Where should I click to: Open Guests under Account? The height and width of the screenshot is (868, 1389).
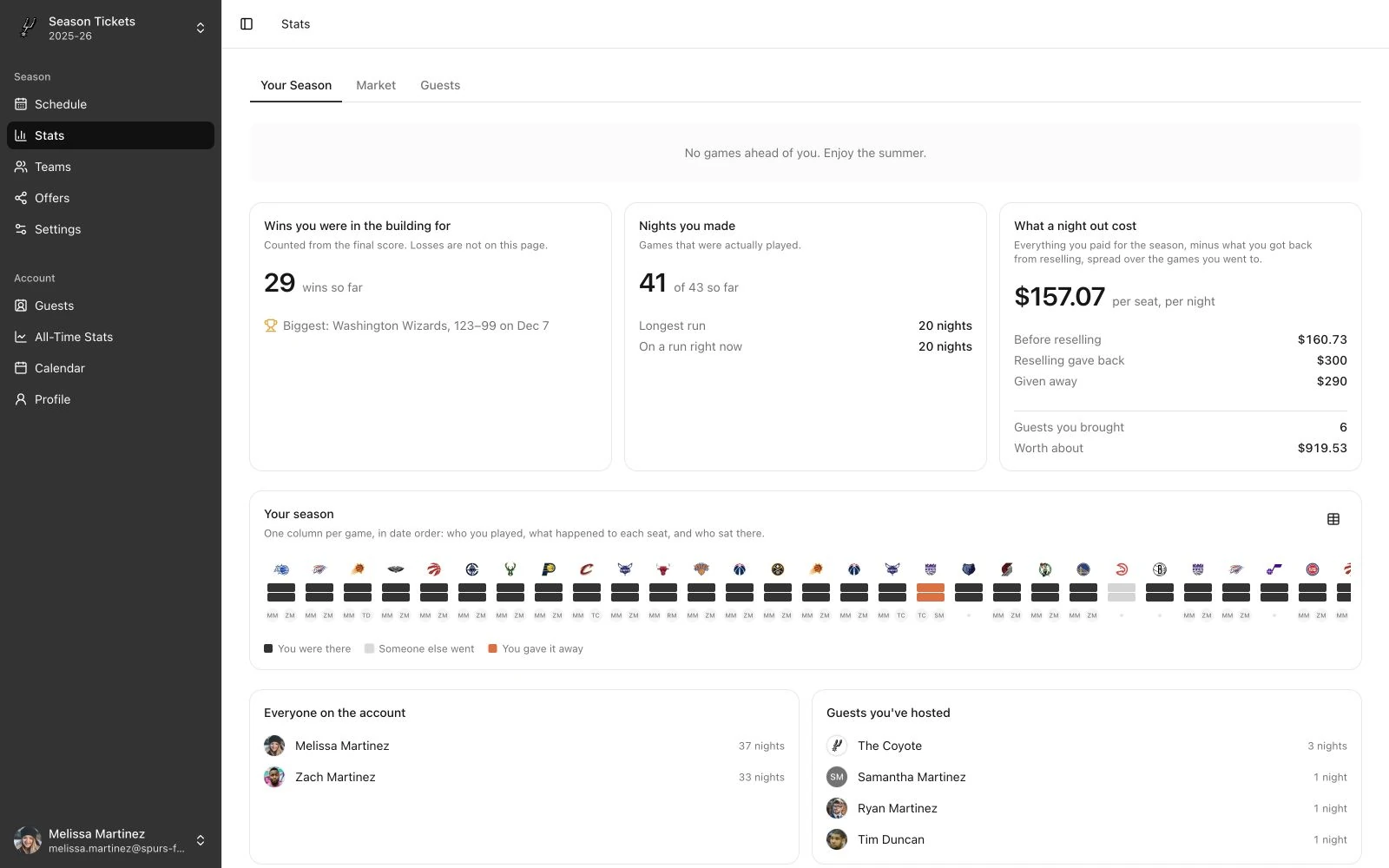[110, 306]
